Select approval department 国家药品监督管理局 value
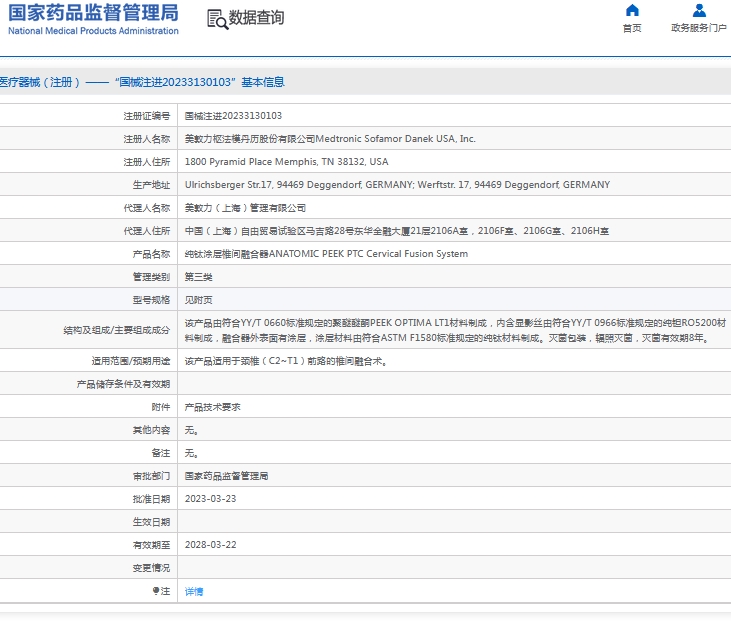 point(226,476)
